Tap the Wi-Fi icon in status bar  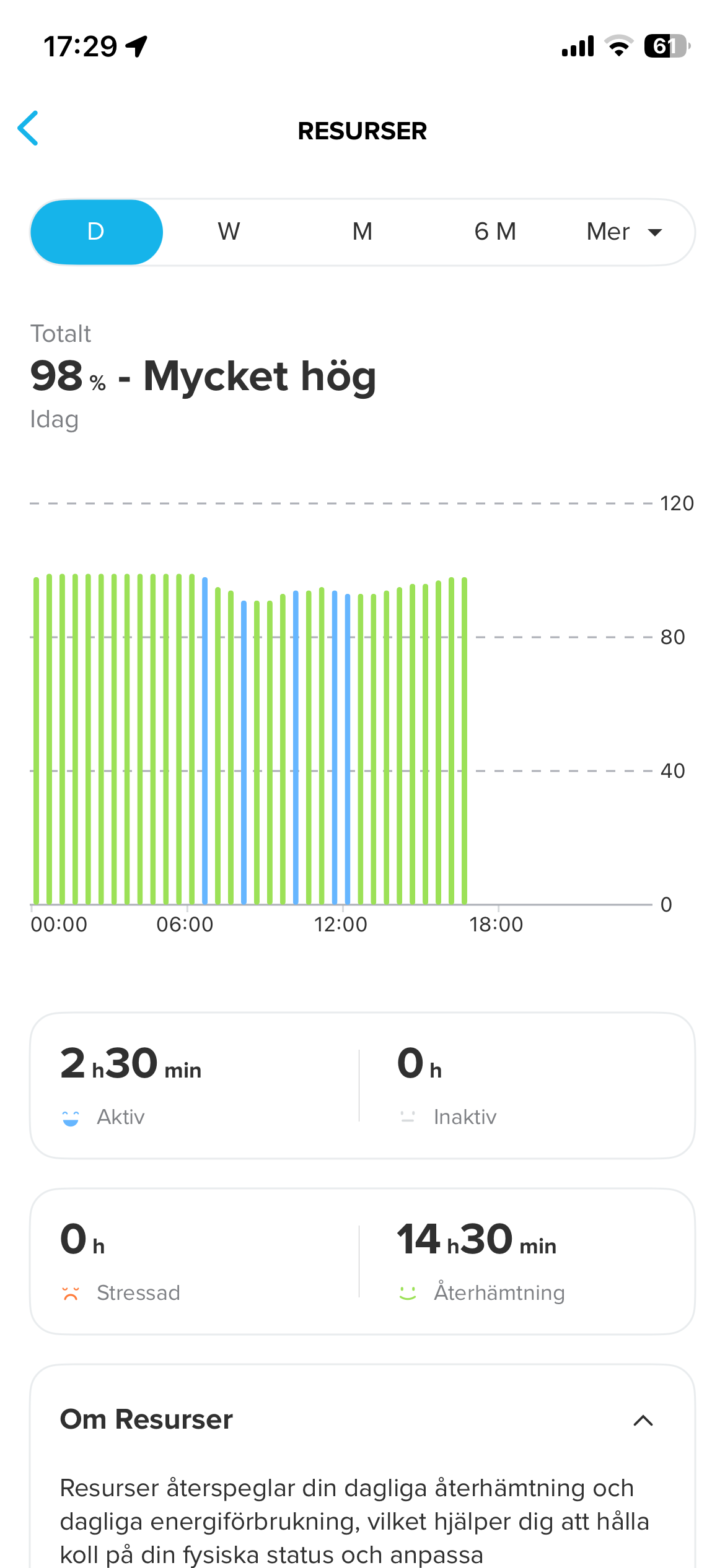click(618, 46)
